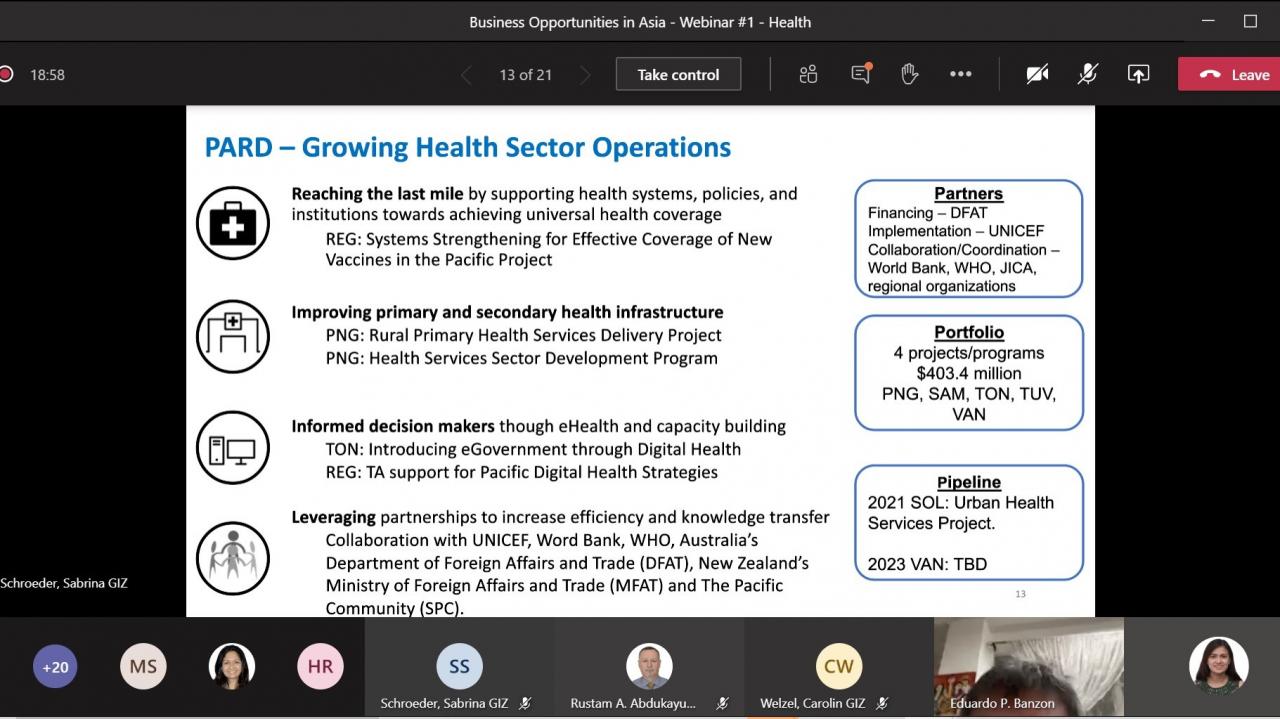This screenshot has width=1280, height=719.
Task: Click the Partners box heading
Action: tap(968, 194)
